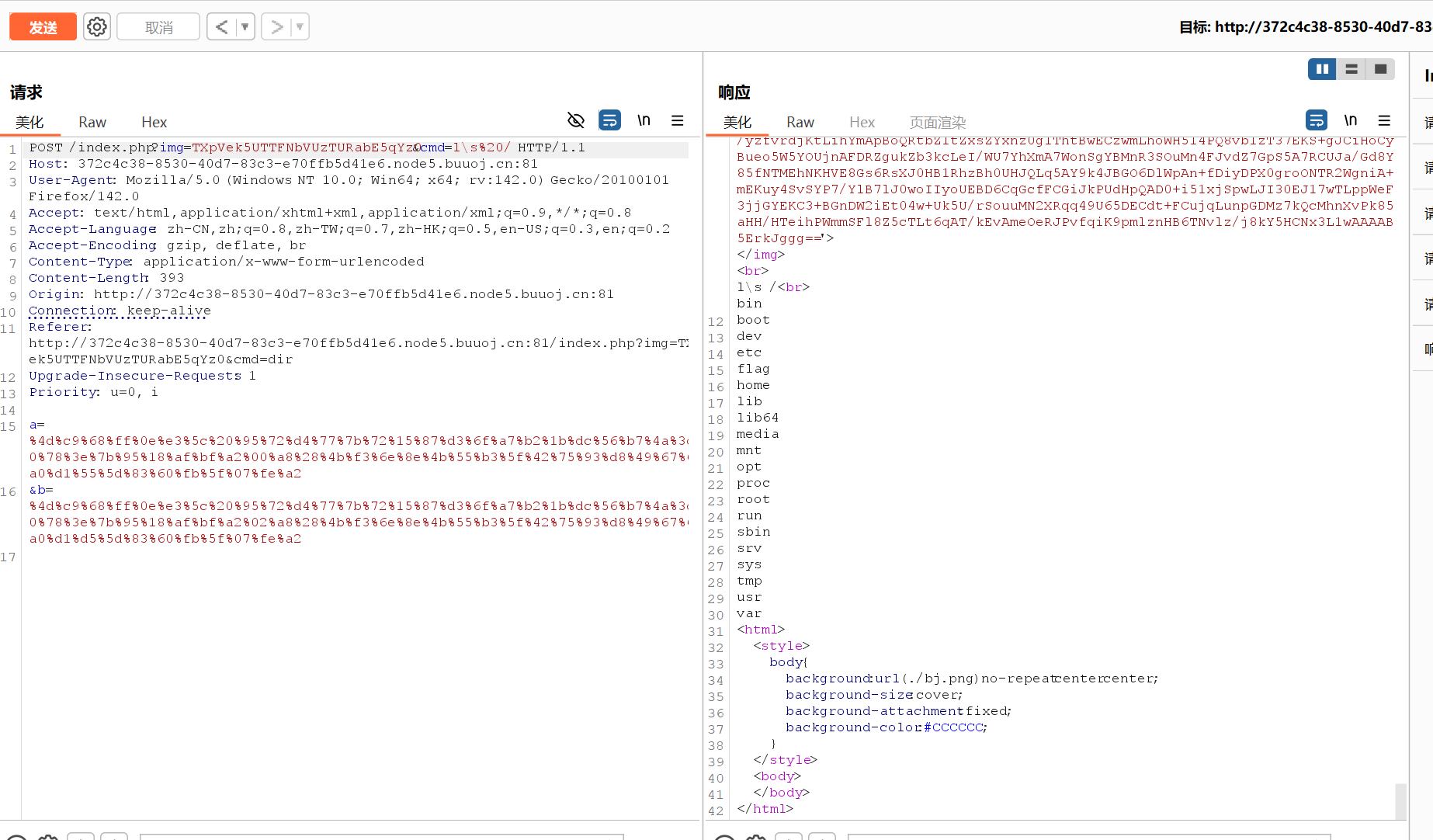1433x840 pixels.
Task: Click the Content-Type header line
Action: pyautogui.click(x=227, y=262)
